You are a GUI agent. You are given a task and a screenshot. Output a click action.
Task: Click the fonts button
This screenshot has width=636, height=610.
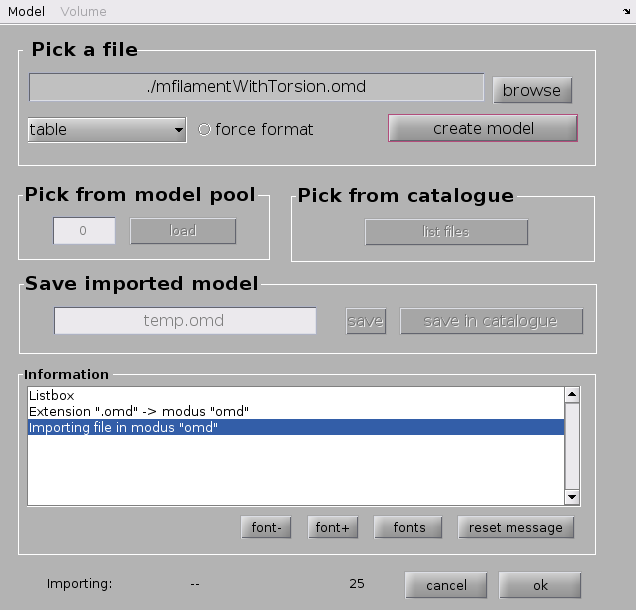tap(408, 527)
